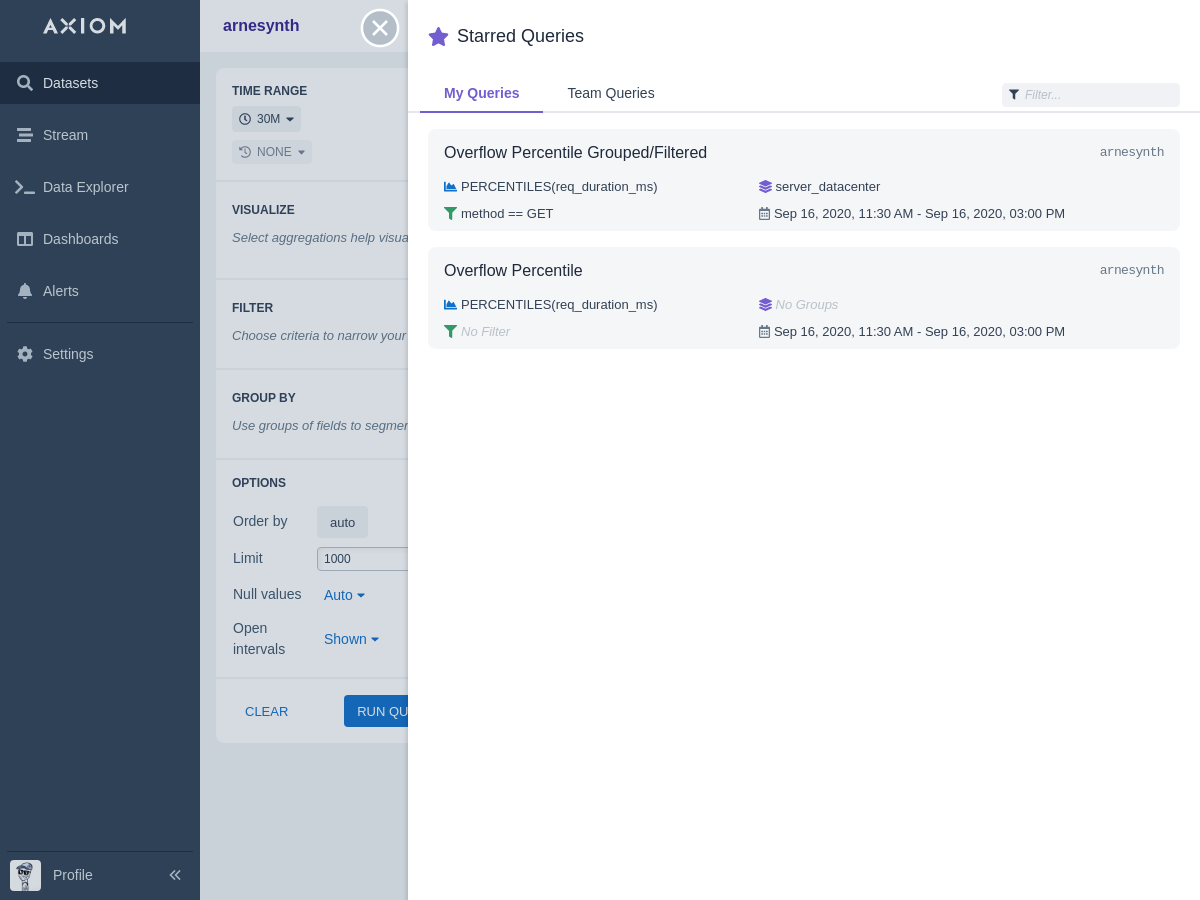The height and width of the screenshot is (900, 1200).
Task: Click the Axiom logo
Action: tap(85, 26)
